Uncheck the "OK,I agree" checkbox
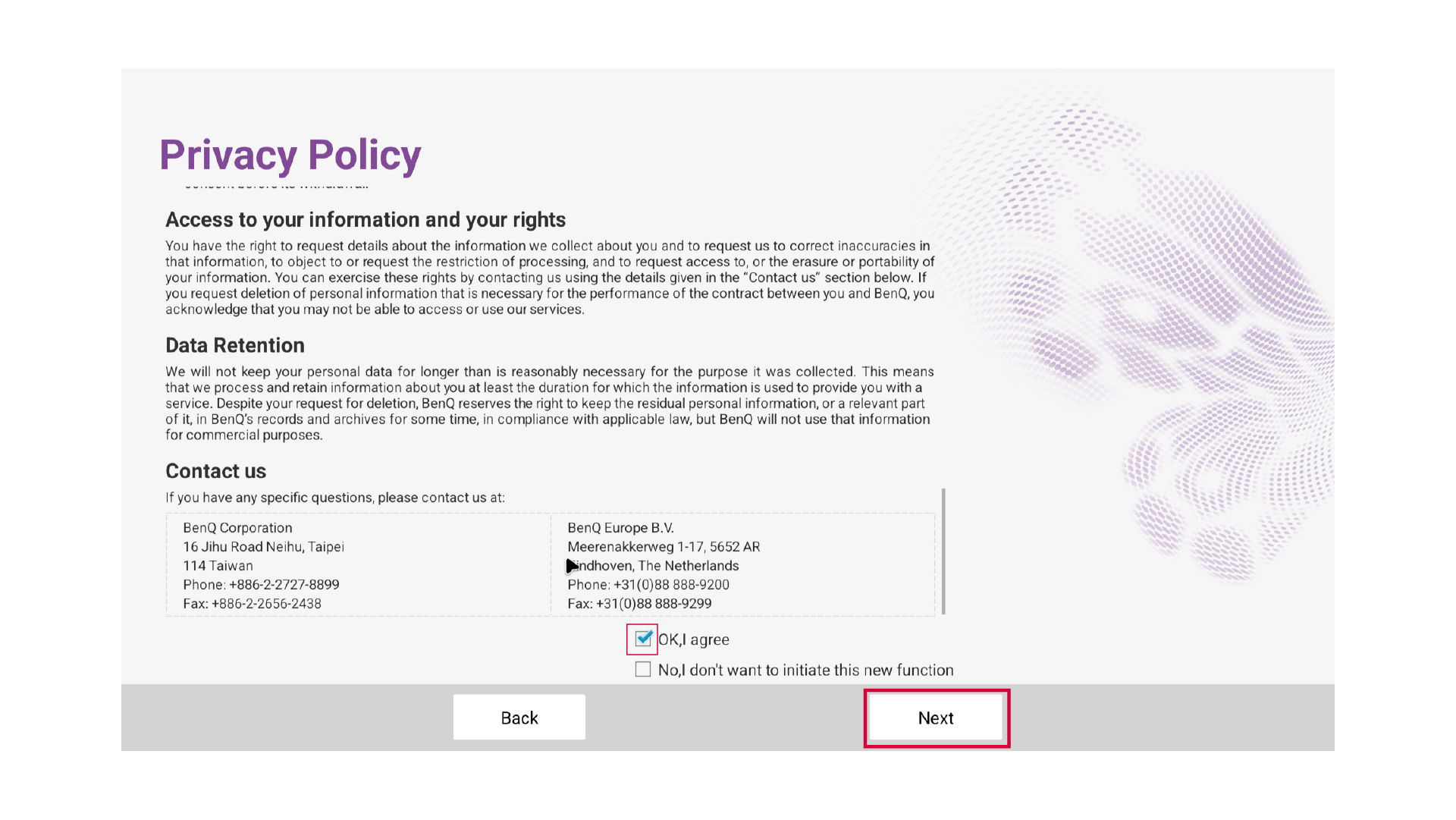The width and height of the screenshot is (1456, 820). [x=643, y=639]
